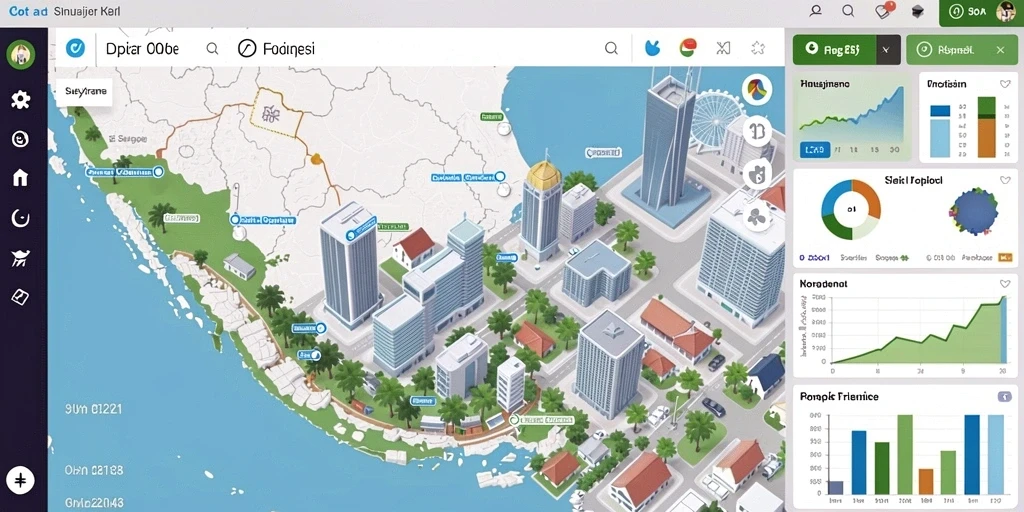Image resolution: width=1024 pixels, height=512 pixels.
Task: Expand the dropdown arrow beside Rog ES}
Action: click(x=886, y=50)
